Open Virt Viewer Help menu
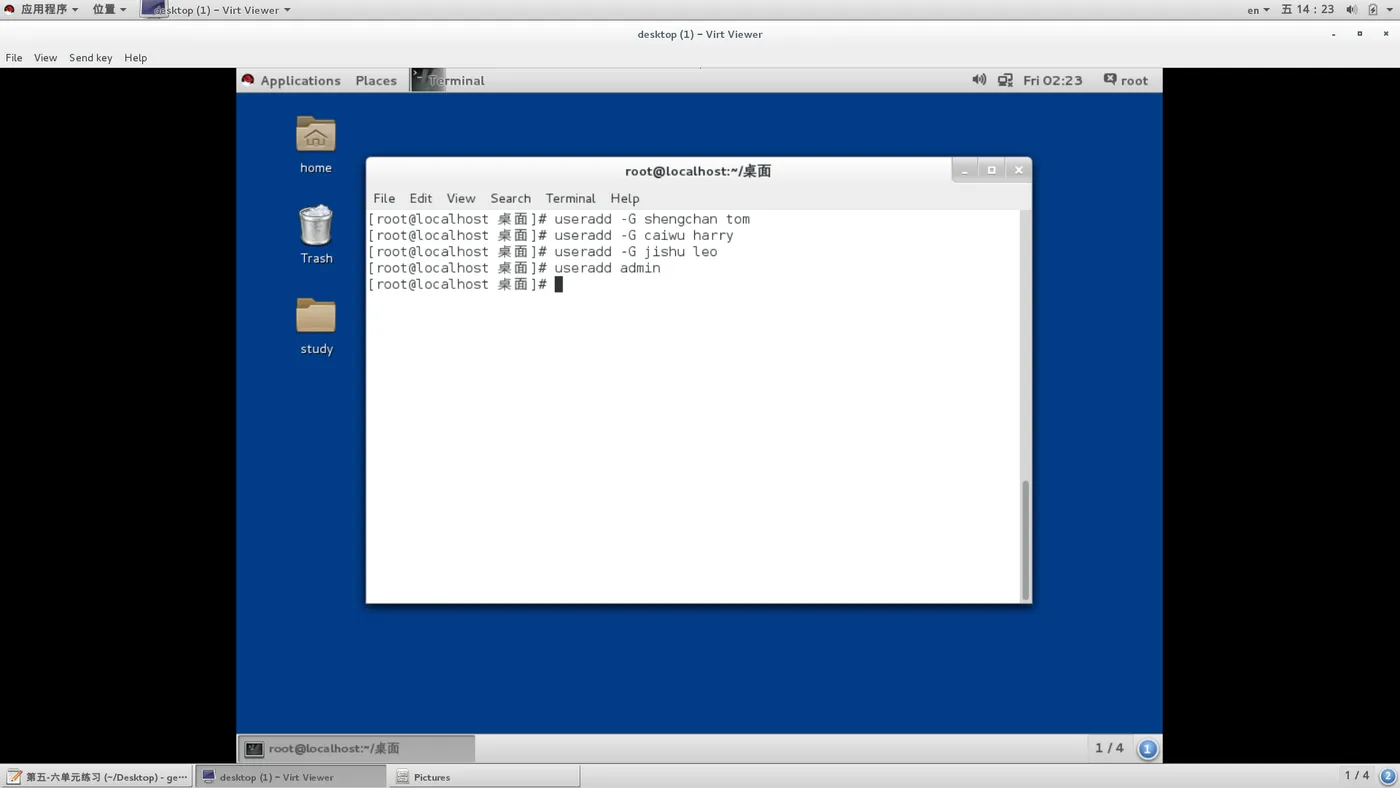 (136, 58)
